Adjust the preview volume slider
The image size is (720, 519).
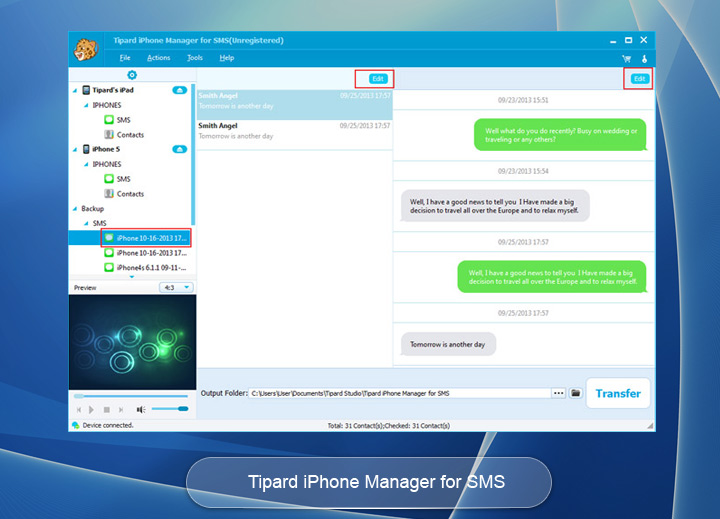point(170,409)
